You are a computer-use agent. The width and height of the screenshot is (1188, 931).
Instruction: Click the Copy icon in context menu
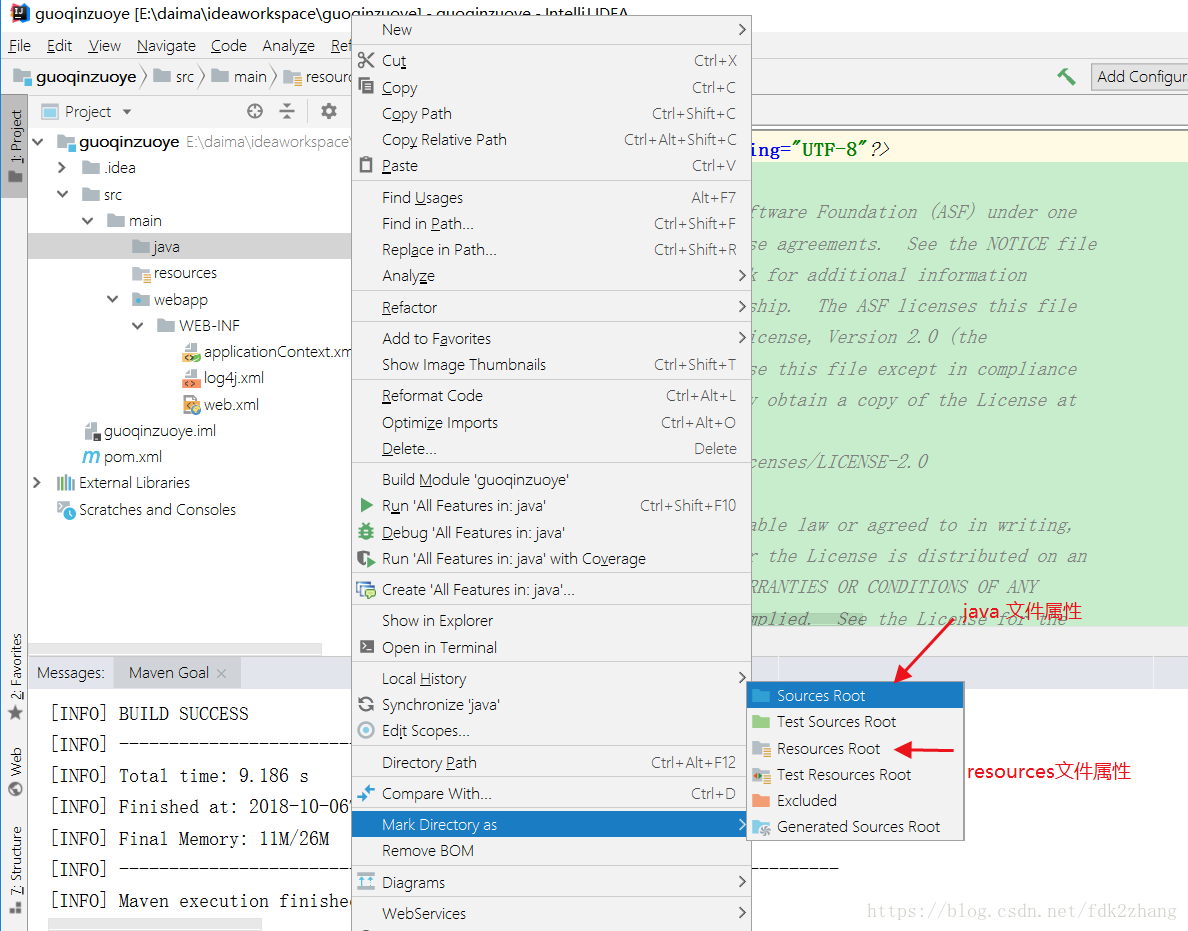(x=366, y=86)
